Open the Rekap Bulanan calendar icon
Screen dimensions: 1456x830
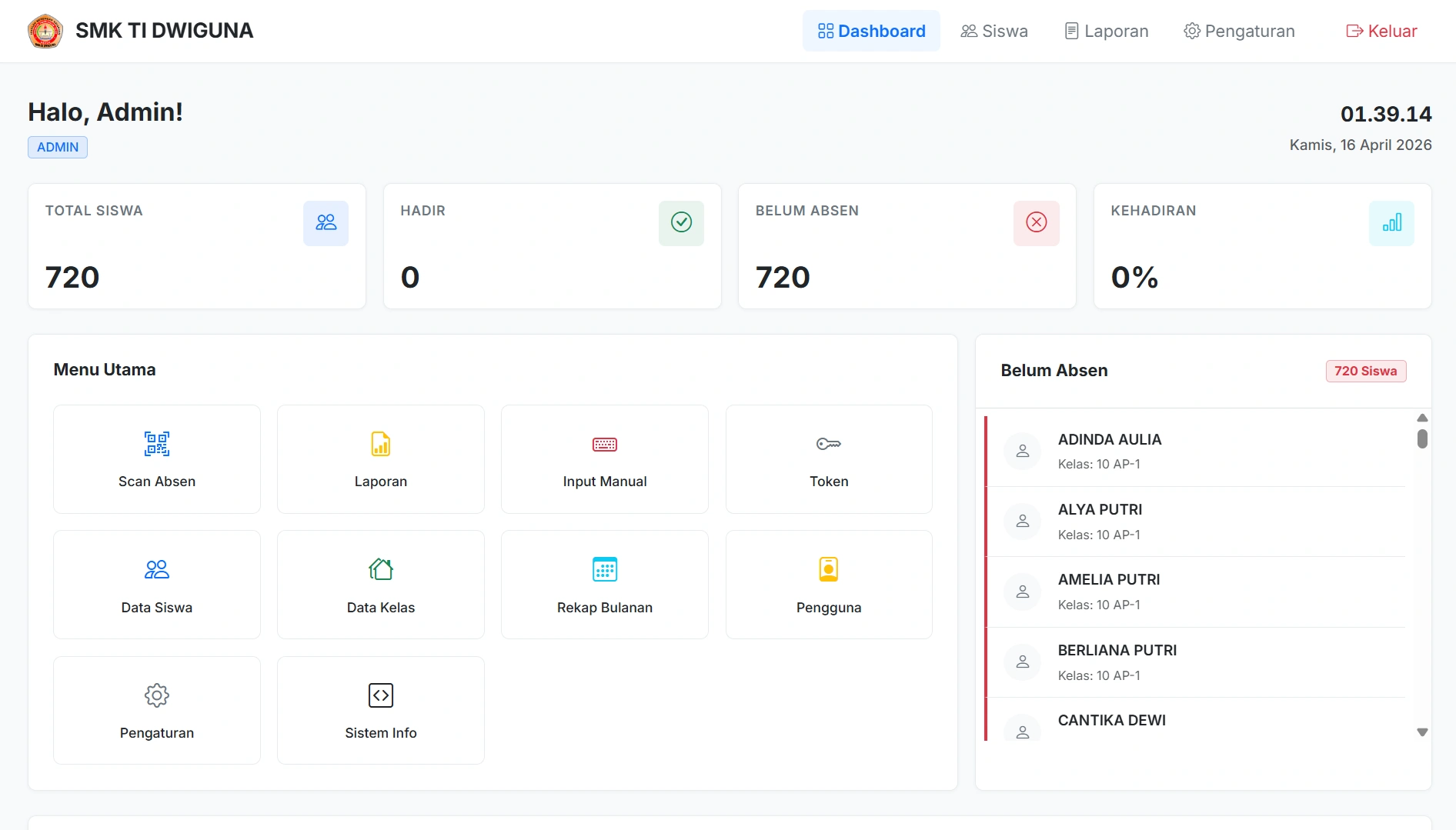[605, 569]
